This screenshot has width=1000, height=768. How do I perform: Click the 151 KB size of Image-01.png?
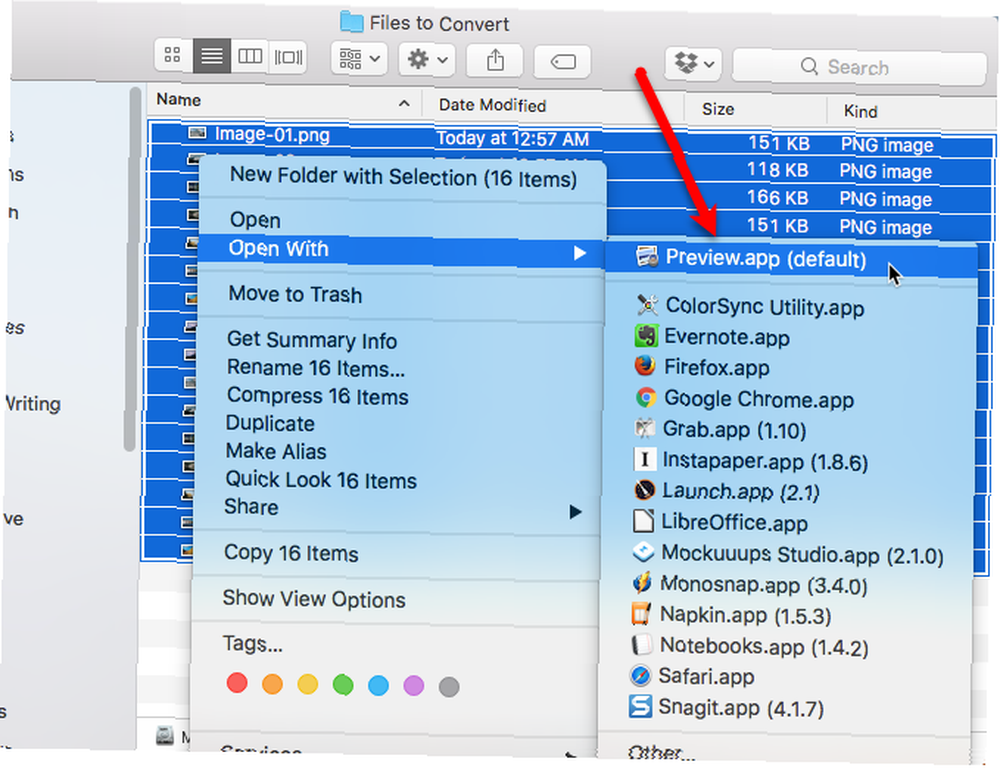778,143
